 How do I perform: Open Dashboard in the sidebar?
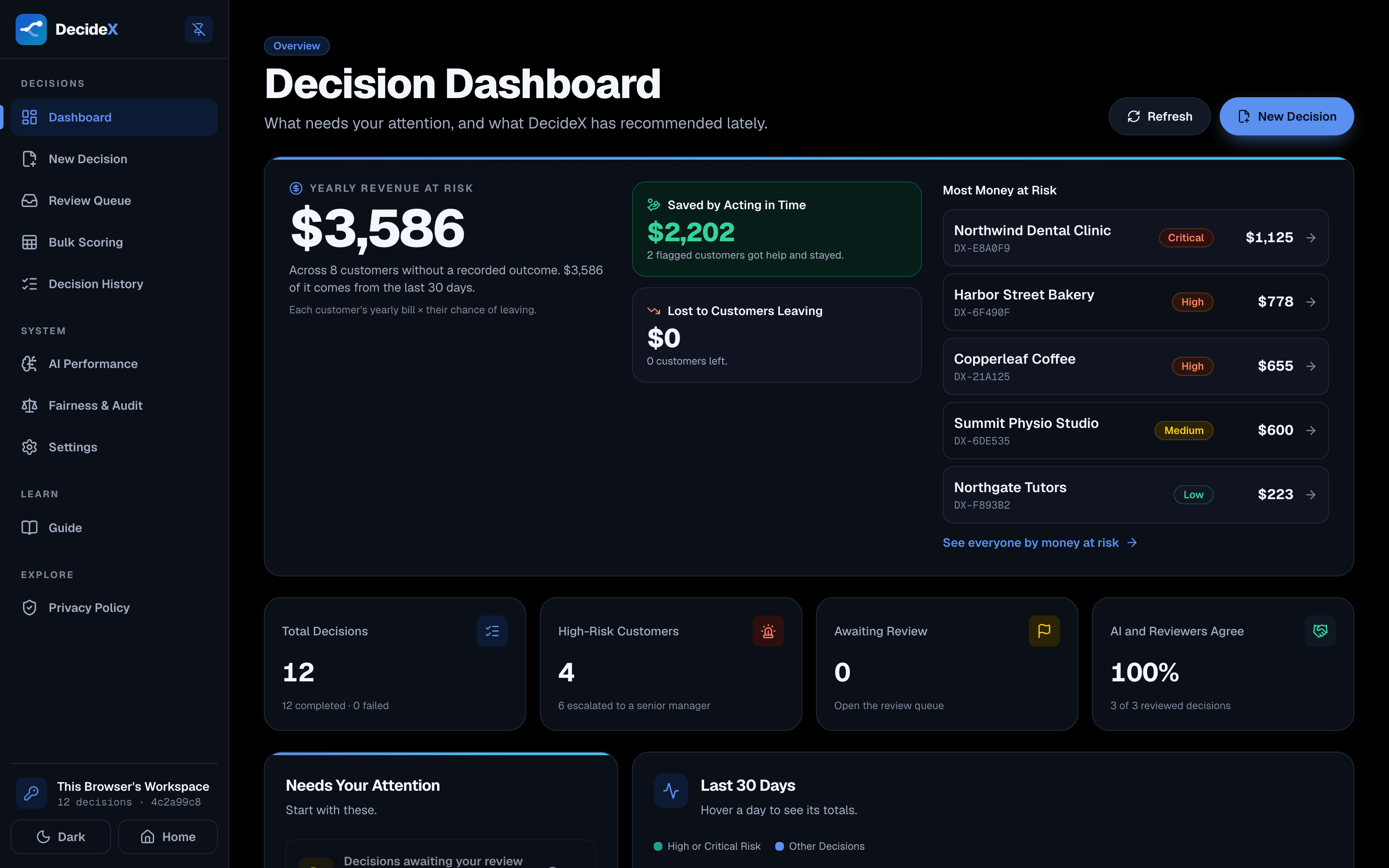[x=114, y=117]
